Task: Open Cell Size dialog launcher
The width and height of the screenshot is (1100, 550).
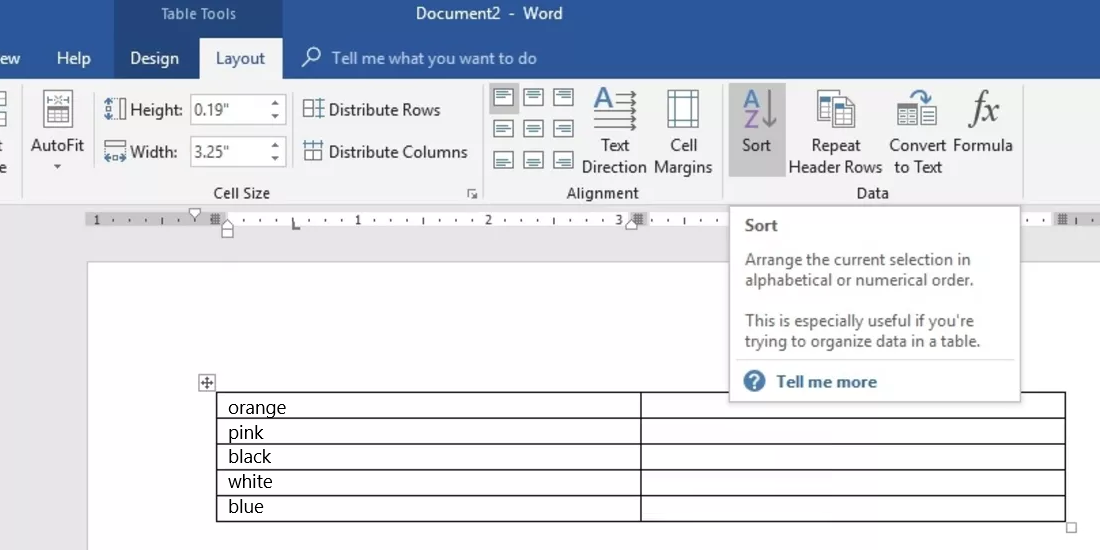Action: [472, 194]
